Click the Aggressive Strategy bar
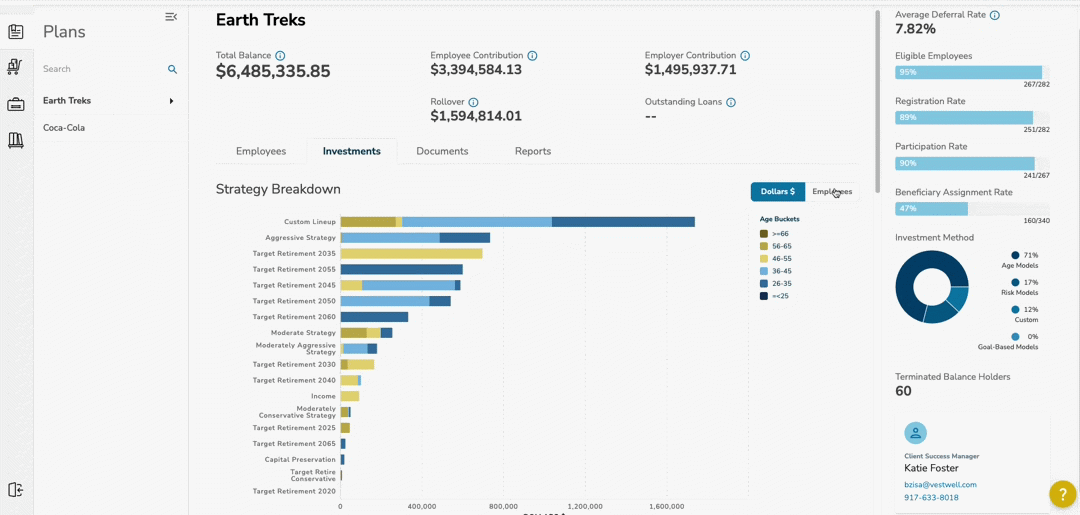 click(415, 238)
